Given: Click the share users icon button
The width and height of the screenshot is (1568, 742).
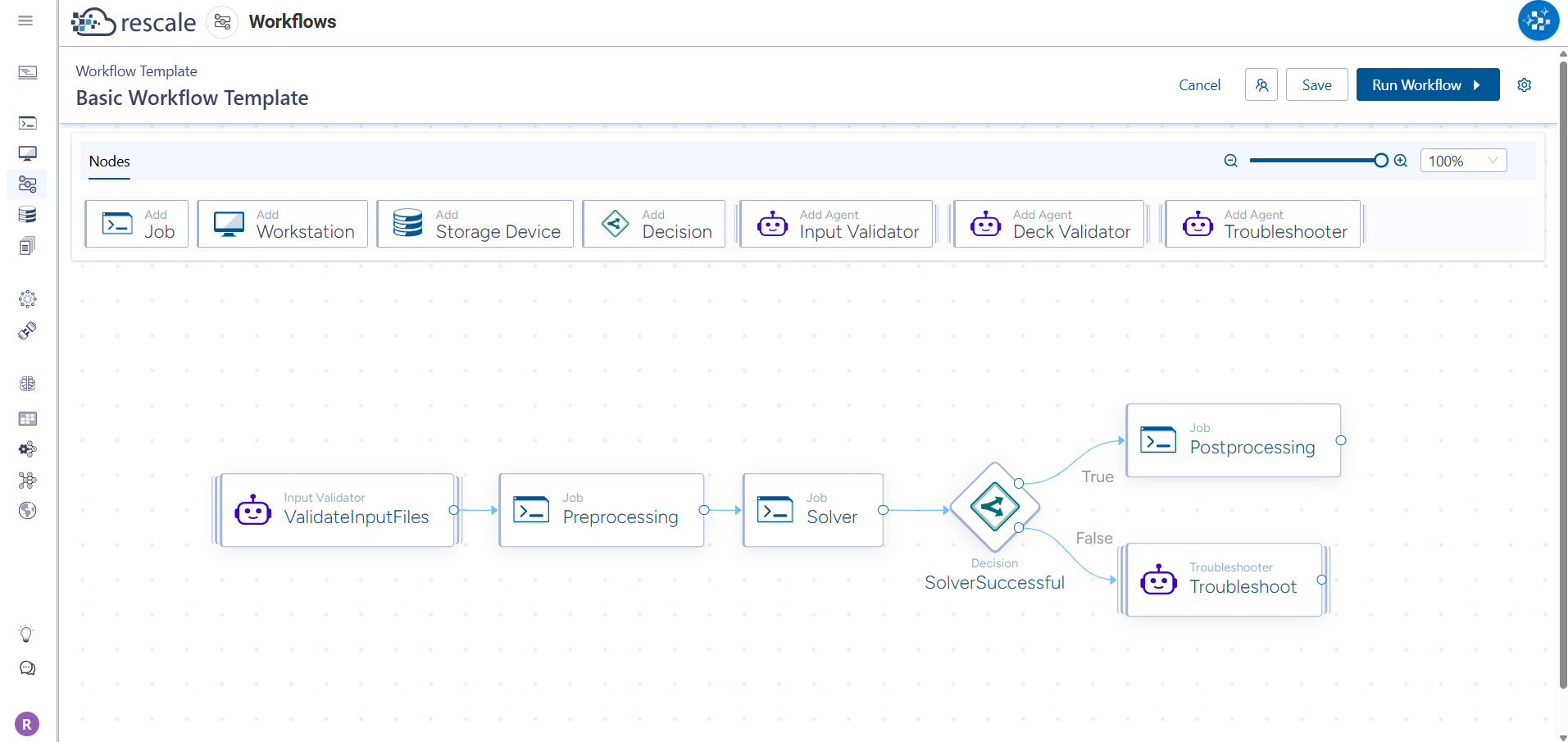Looking at the screenshot, I should coord(1261,84).
